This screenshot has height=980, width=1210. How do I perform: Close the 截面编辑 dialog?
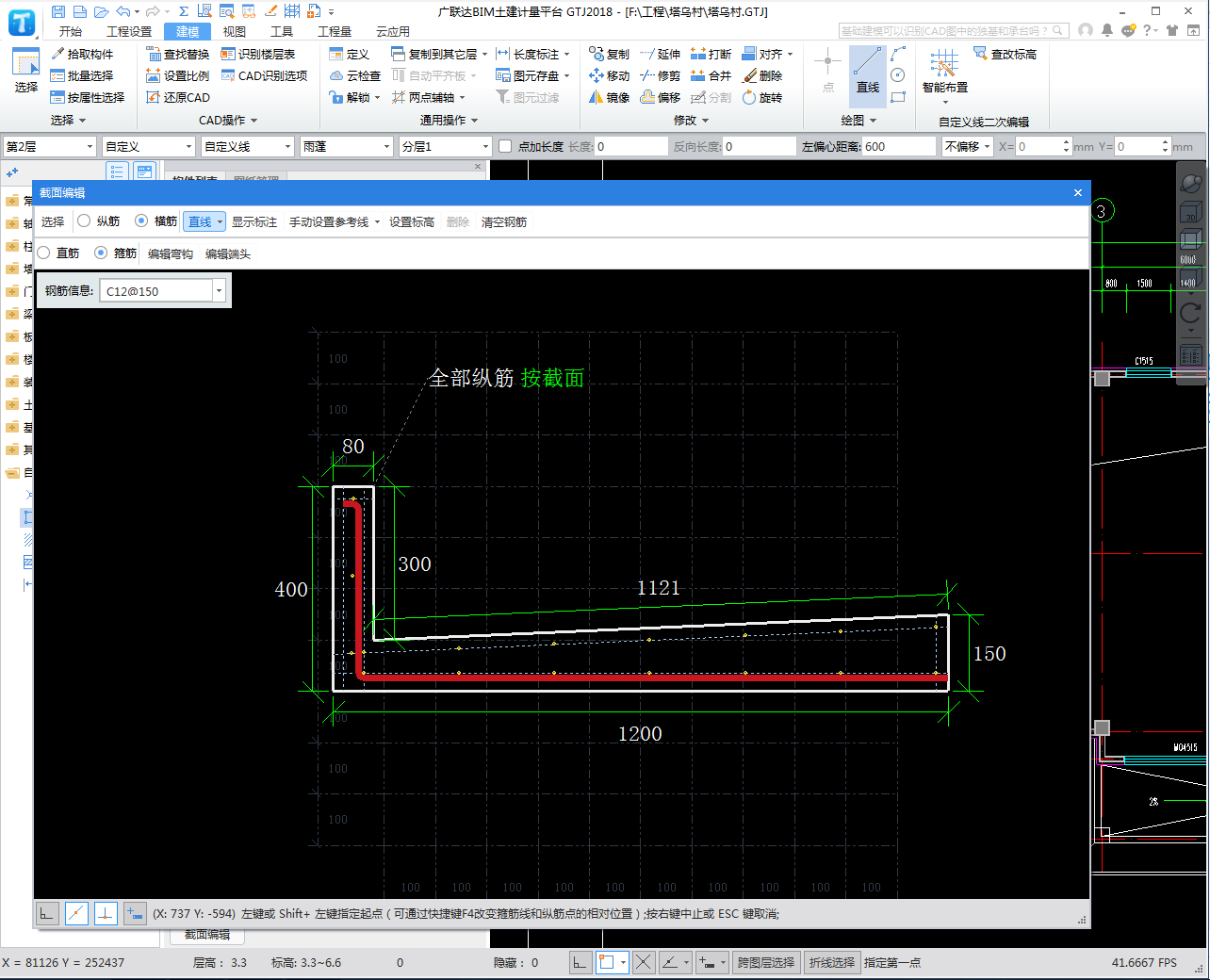click(1078, 192)
